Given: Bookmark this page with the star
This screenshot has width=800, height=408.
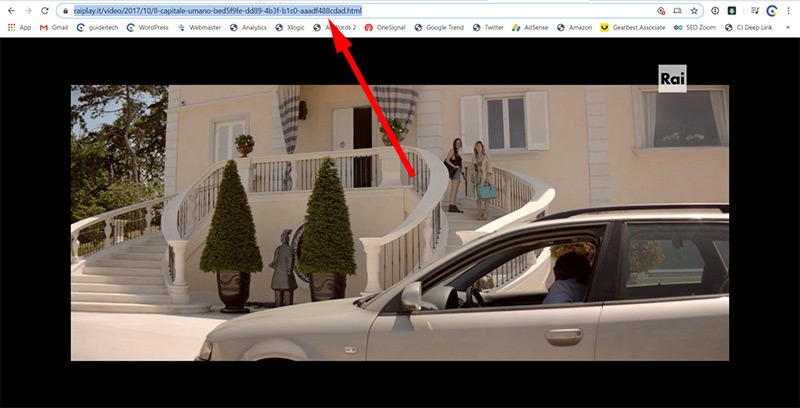Looking at the screenshot, I should (x=694, y=10).
